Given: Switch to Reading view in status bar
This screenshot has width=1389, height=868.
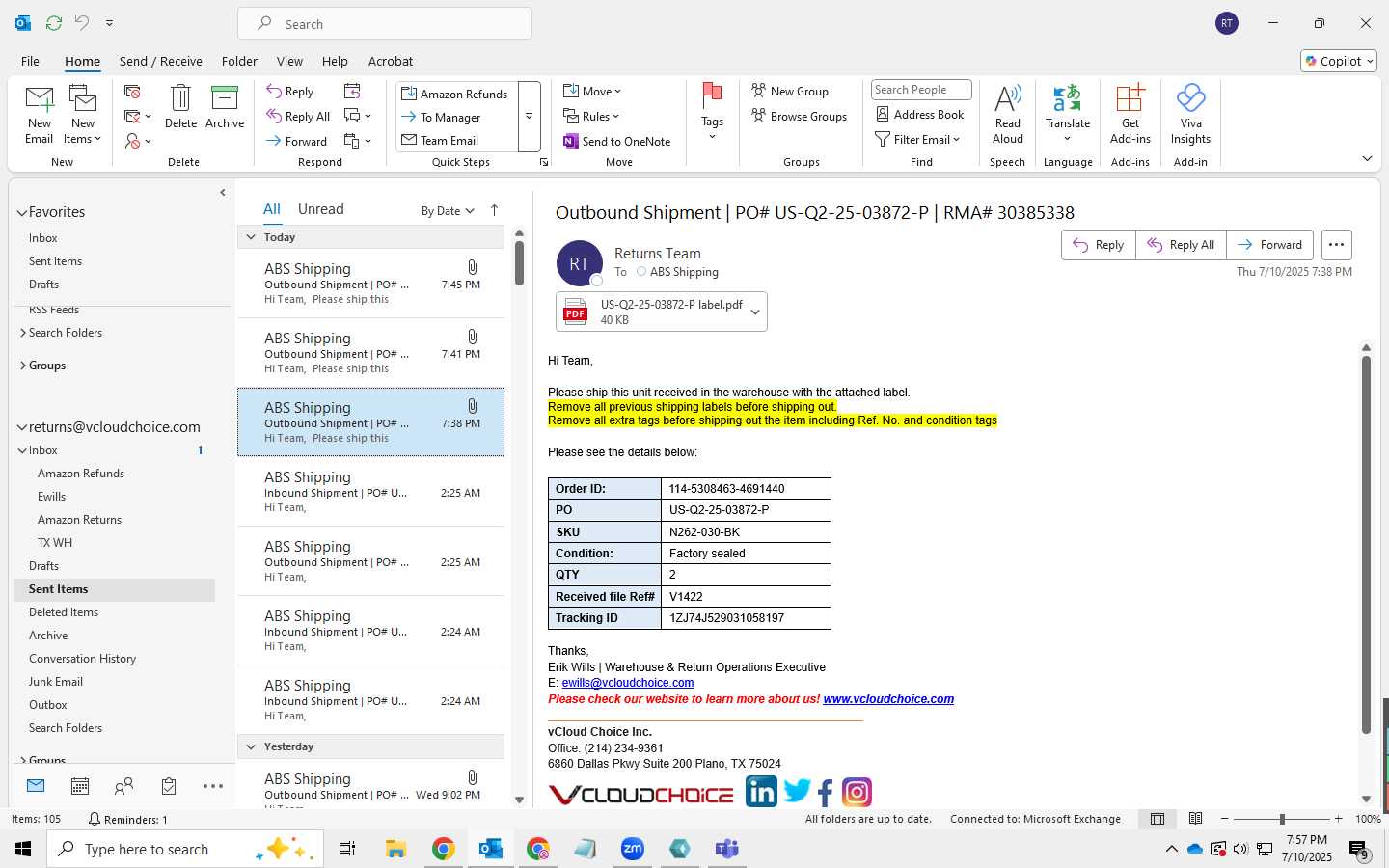Looking at the screenshot, I should coord(1195,819).
